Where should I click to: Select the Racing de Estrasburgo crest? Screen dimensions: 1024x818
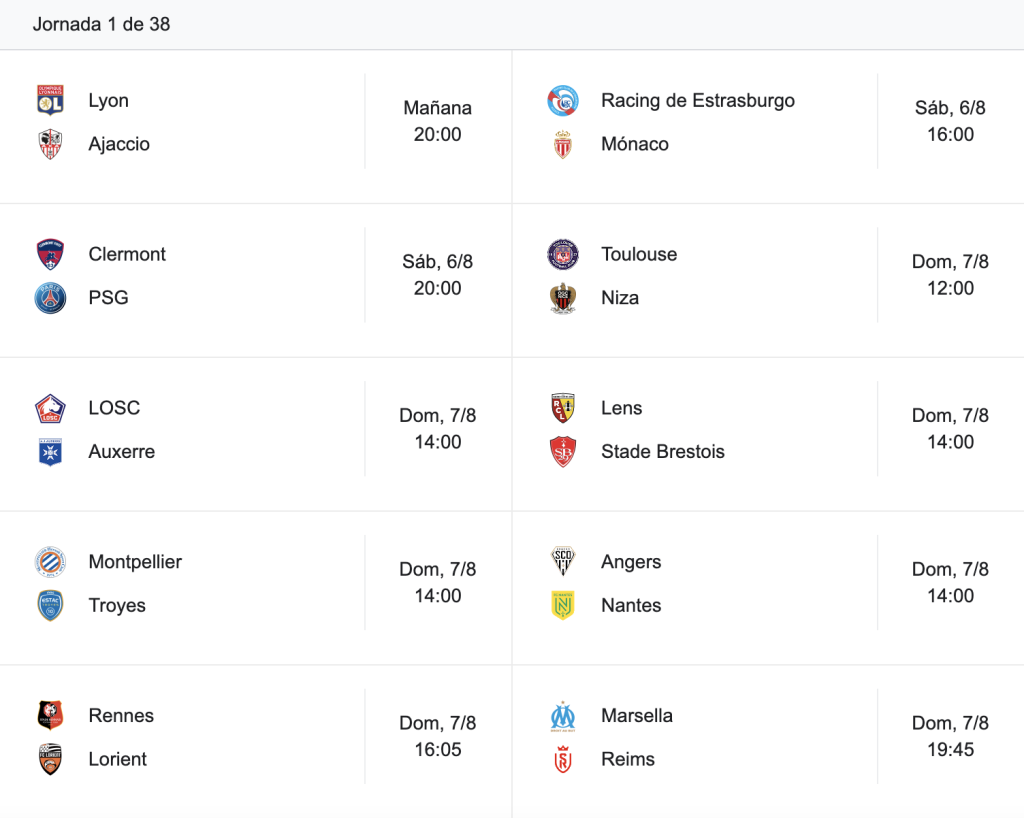click(x=563, y=101)
